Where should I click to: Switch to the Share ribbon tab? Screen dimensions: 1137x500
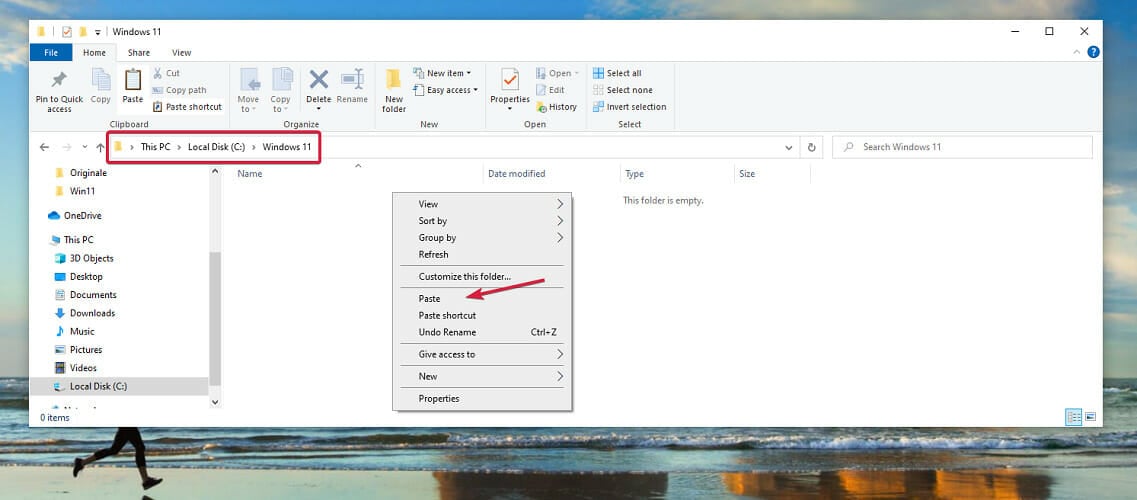[x=138, y=52]
